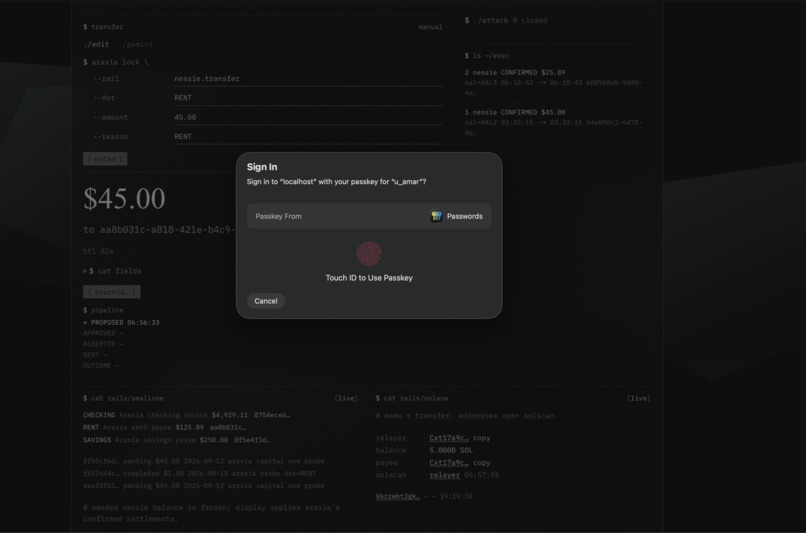Image resolution: width=806 pixels, height=533 pixels.
Task: Click the 'ASSERTED —' pipeline step
Action: [x=103, y=344]
